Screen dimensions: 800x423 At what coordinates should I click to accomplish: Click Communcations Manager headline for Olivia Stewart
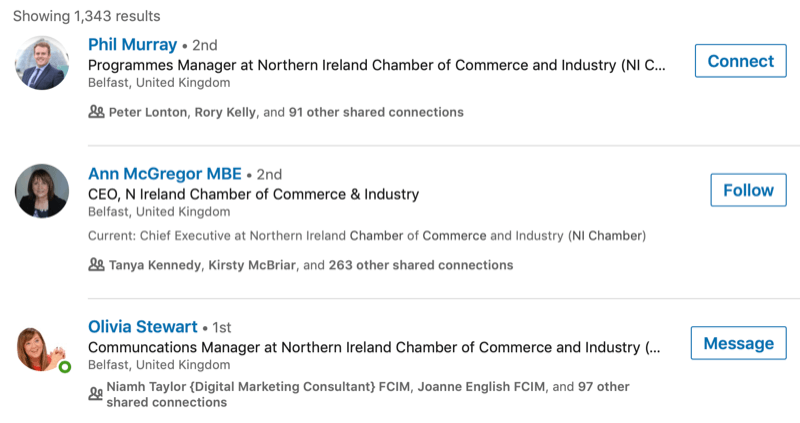click(374, 347)
